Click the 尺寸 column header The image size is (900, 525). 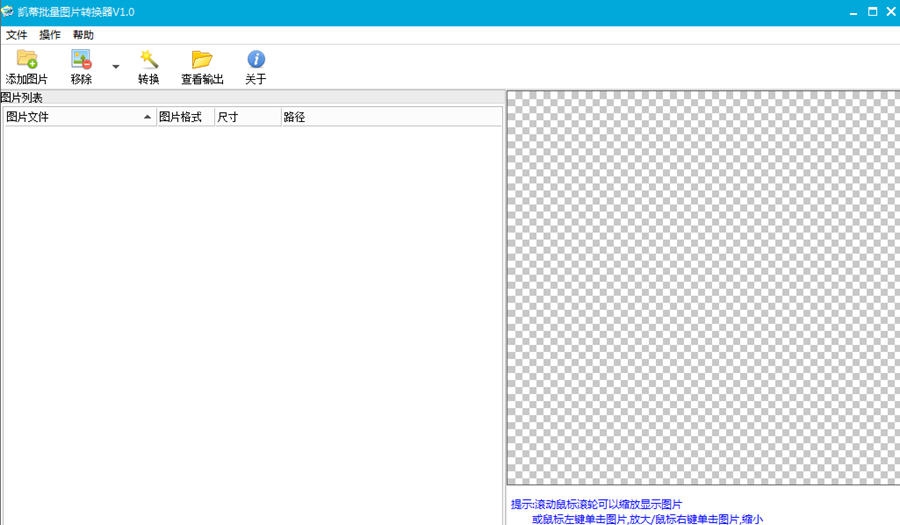pos(247,117)
